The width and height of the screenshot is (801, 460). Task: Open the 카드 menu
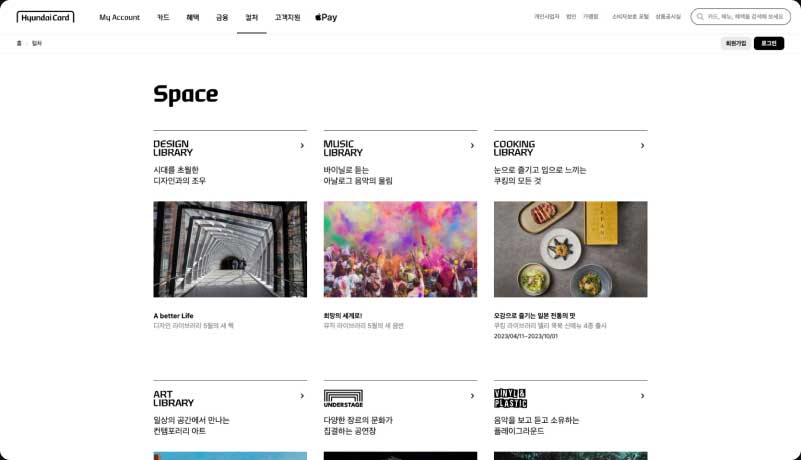163,17
